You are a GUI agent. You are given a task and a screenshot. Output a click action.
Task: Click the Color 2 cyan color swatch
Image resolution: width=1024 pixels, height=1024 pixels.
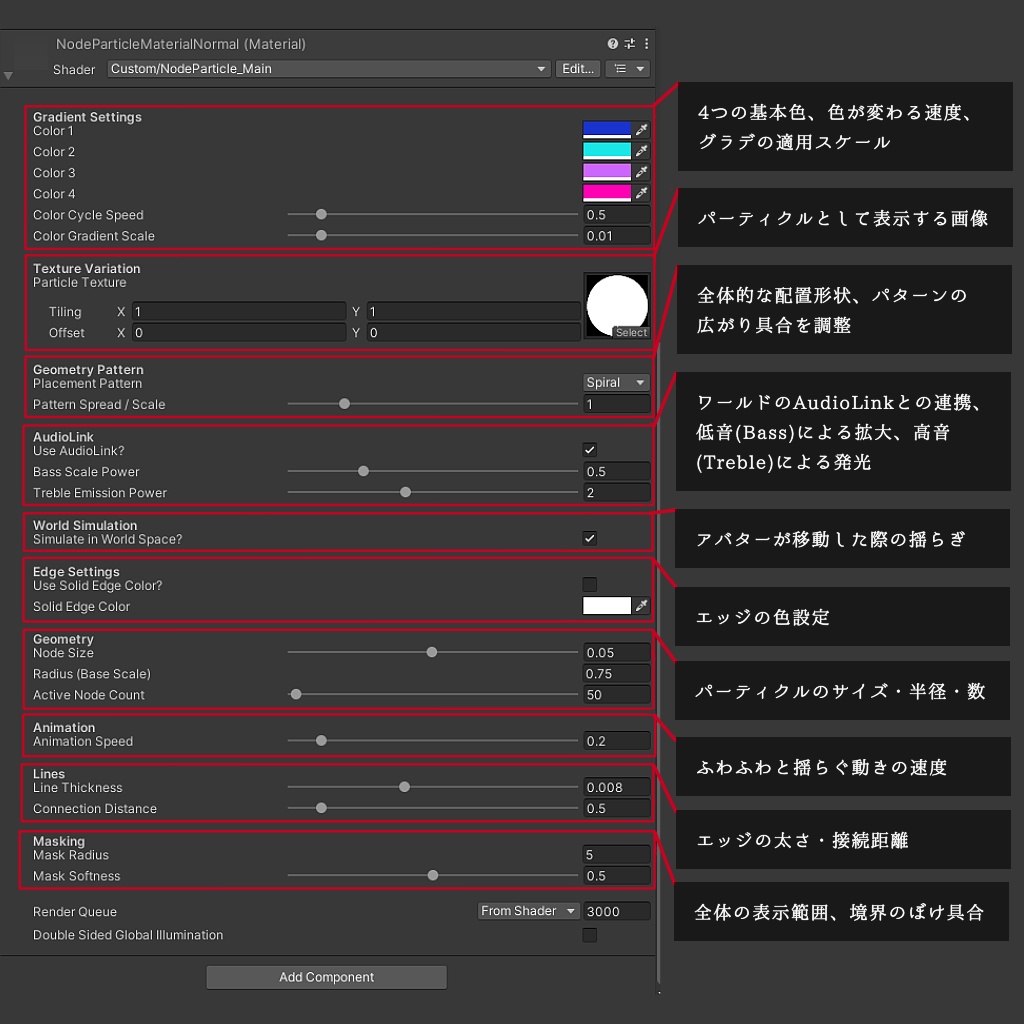coord(608,151)
